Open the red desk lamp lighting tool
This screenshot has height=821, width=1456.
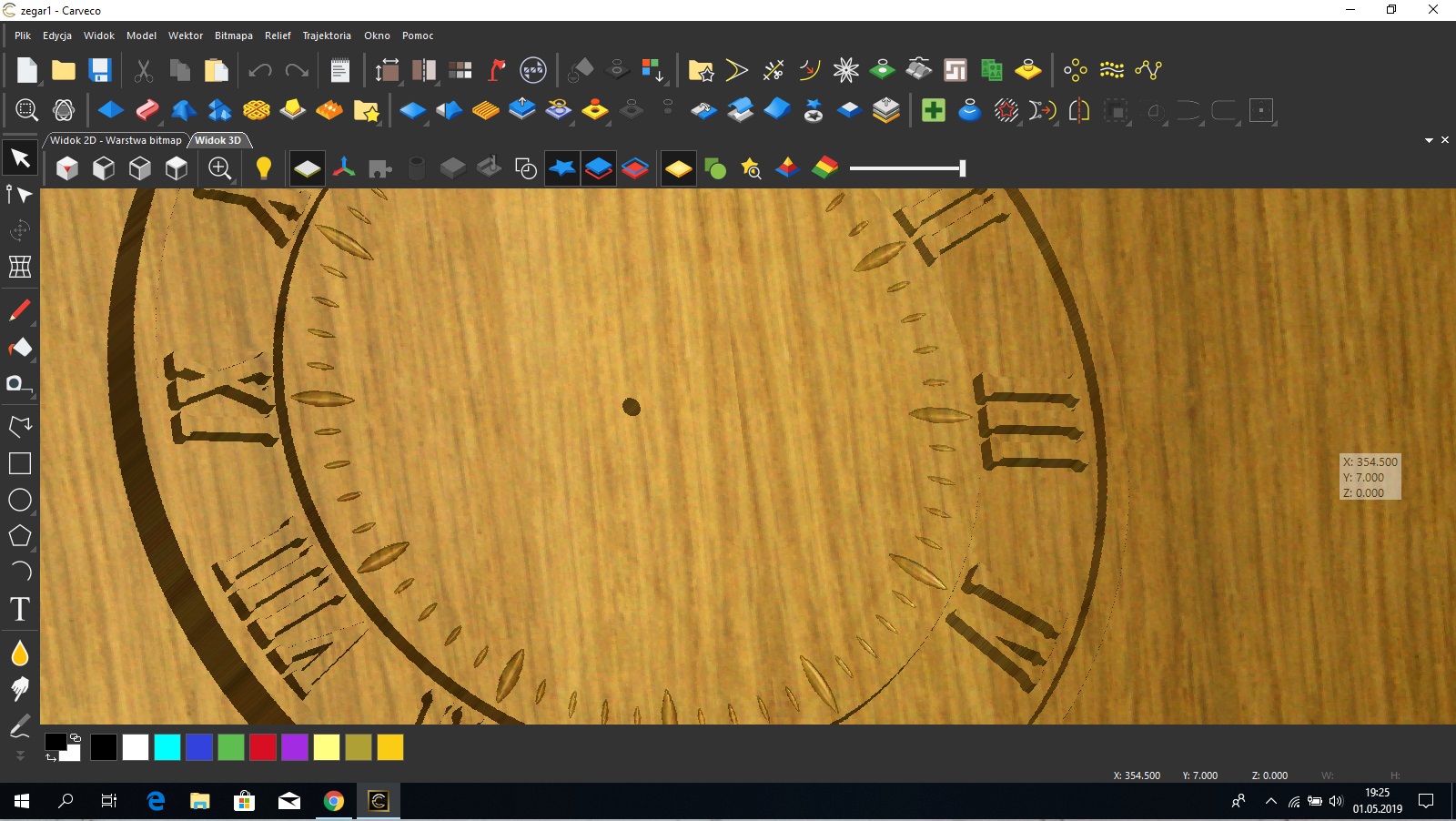pos(497,70)
